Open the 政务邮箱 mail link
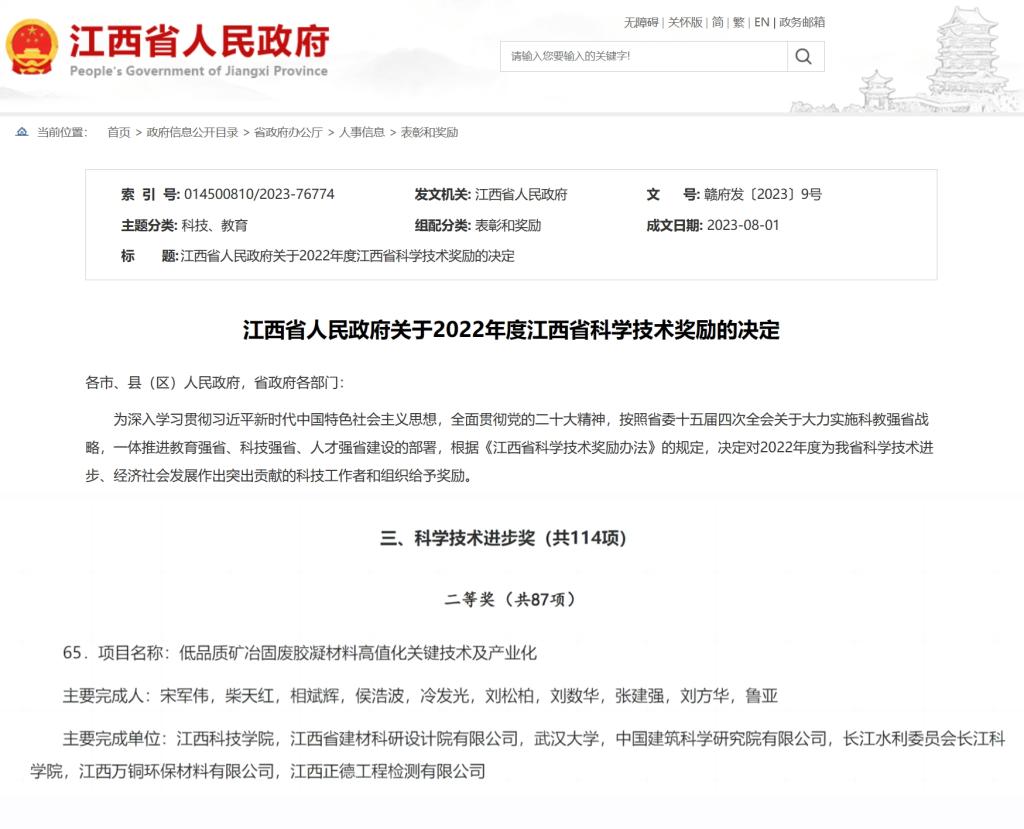1024x829 pixels. tap(802, 22)
